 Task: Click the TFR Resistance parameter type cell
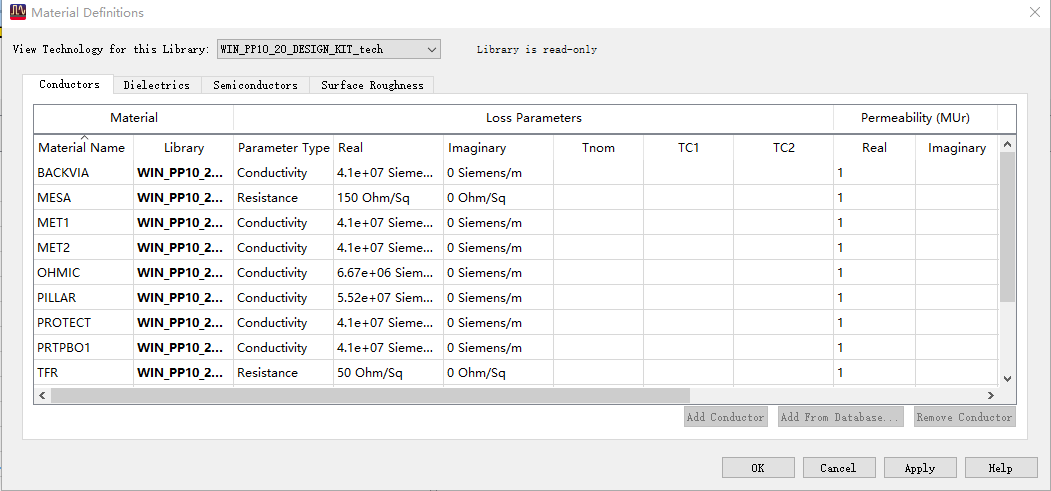tap(267, 373)
